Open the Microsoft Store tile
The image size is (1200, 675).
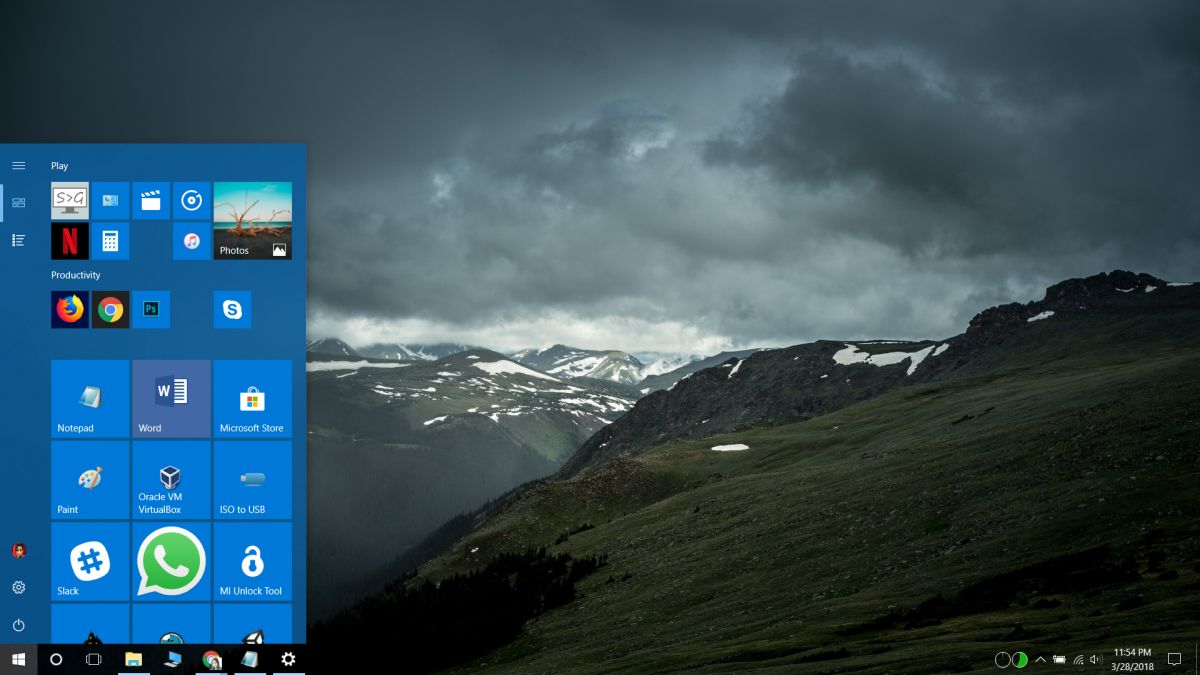pyautogui.click(x=253, y=398)
